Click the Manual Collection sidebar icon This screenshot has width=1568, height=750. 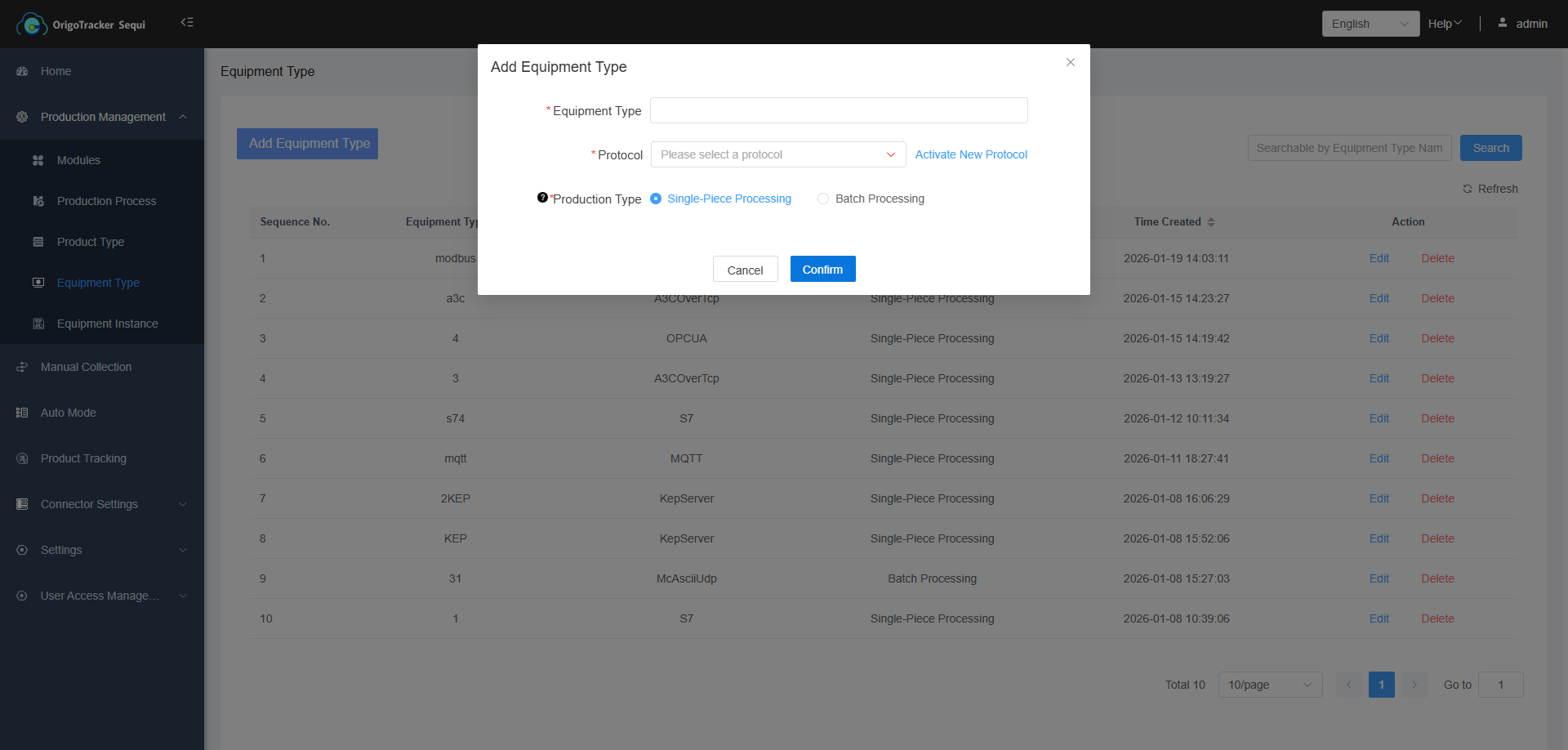click(x=22, y=367)
